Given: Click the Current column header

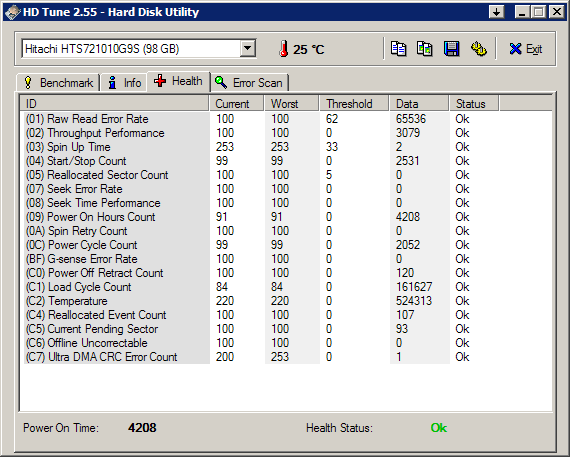Looking at the screenshot, I should [236, 104].
